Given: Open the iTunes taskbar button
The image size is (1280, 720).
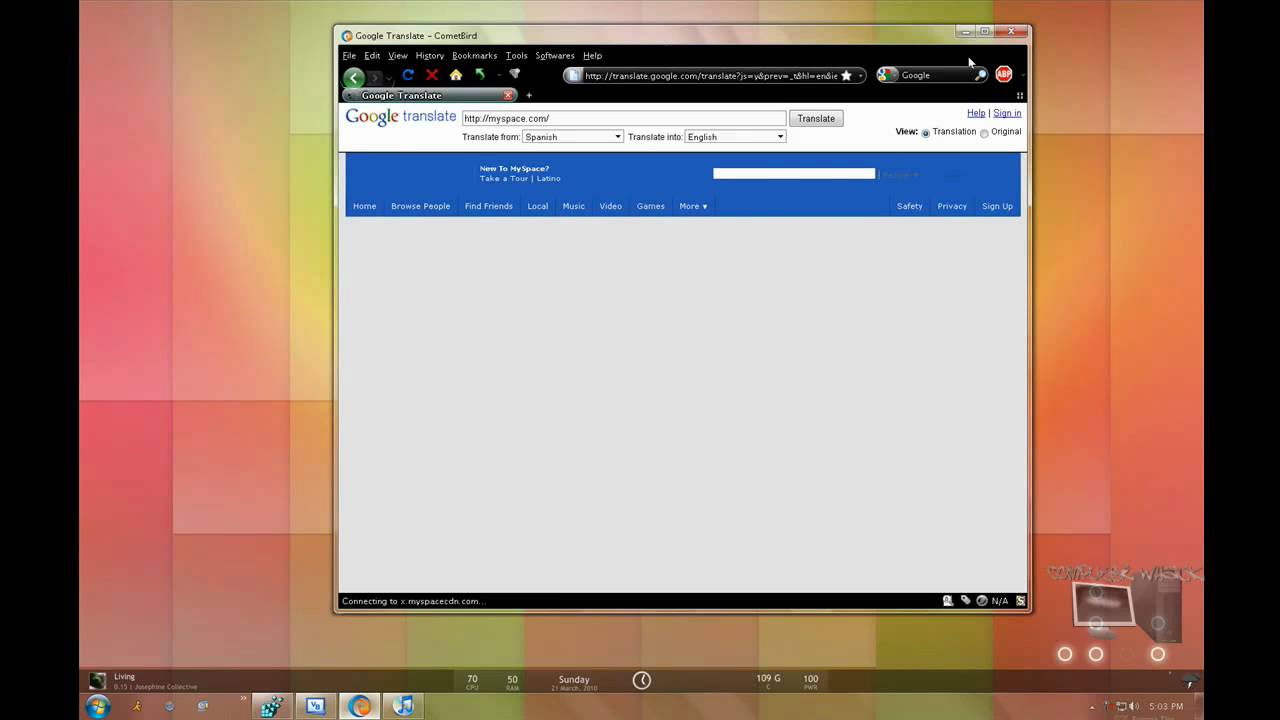Looking at the screenshot, I should click(x=403, y=706).
